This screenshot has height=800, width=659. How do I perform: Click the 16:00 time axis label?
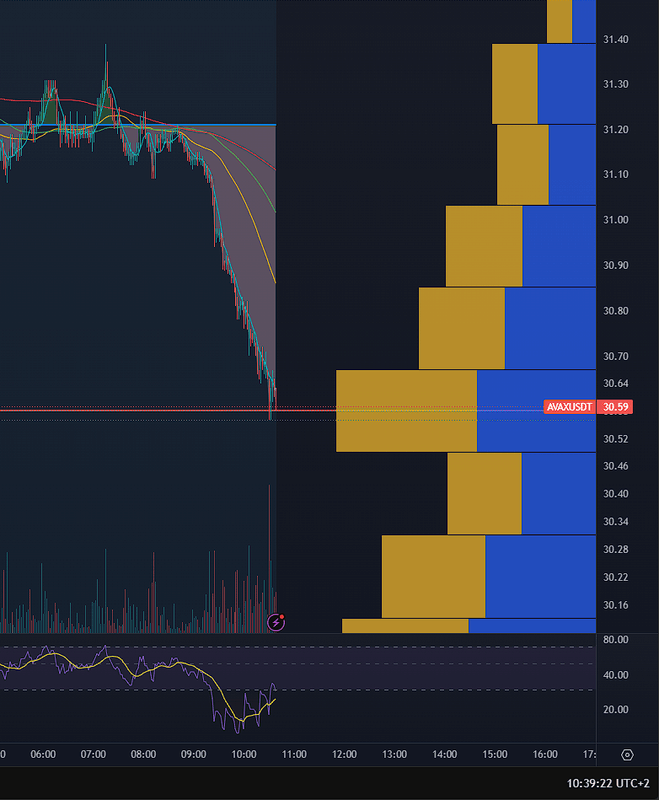click(545, 754)
